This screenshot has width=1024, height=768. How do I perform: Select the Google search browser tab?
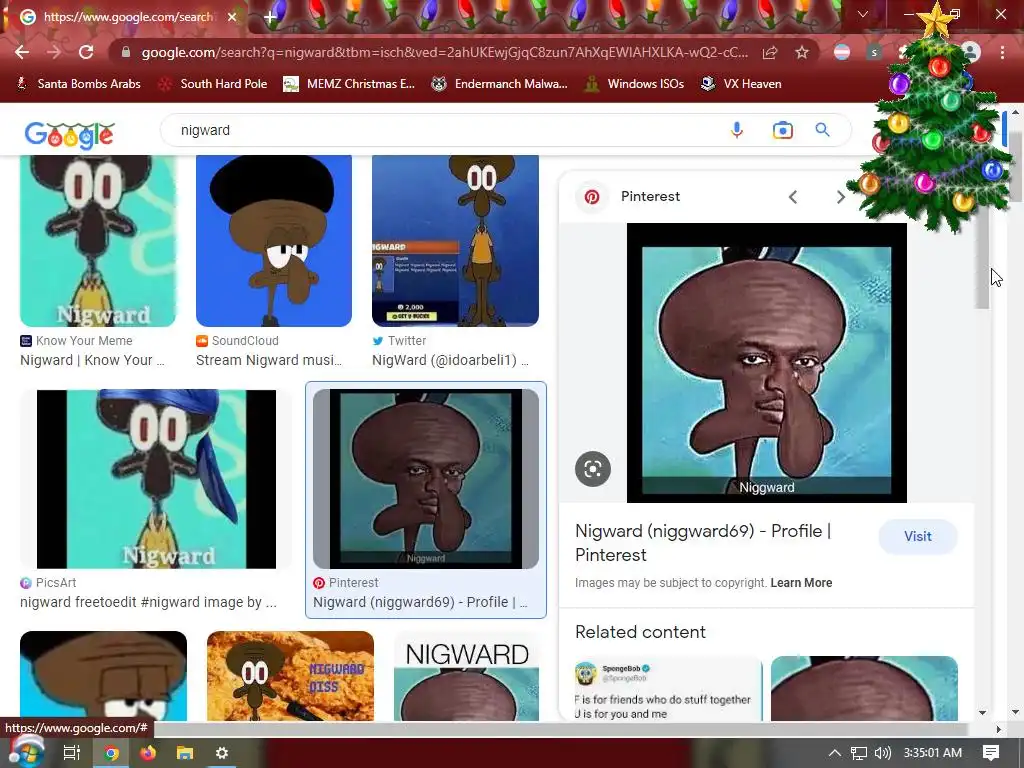pos(128,17)
